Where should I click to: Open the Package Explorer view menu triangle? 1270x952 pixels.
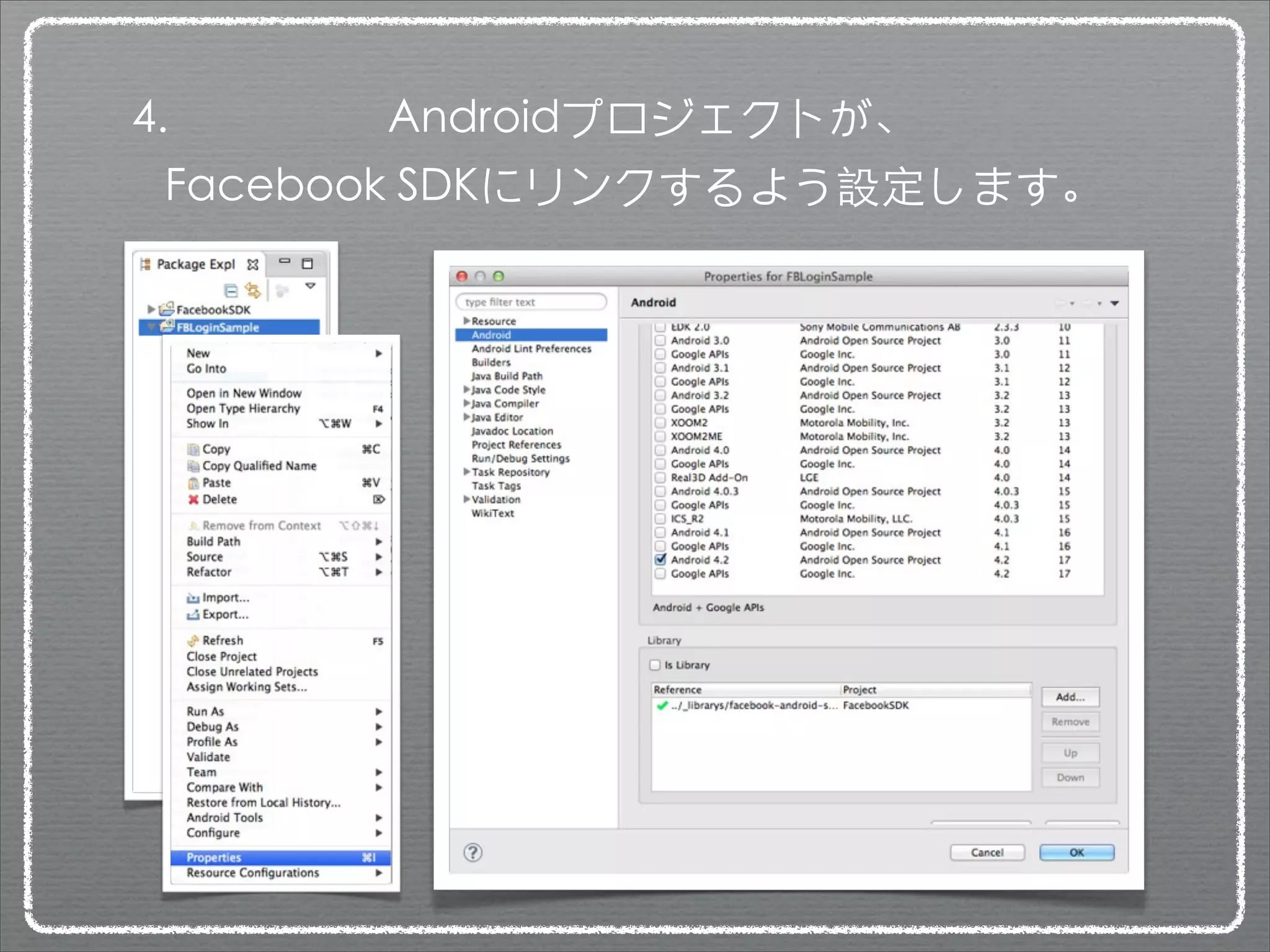click(311, 286)
